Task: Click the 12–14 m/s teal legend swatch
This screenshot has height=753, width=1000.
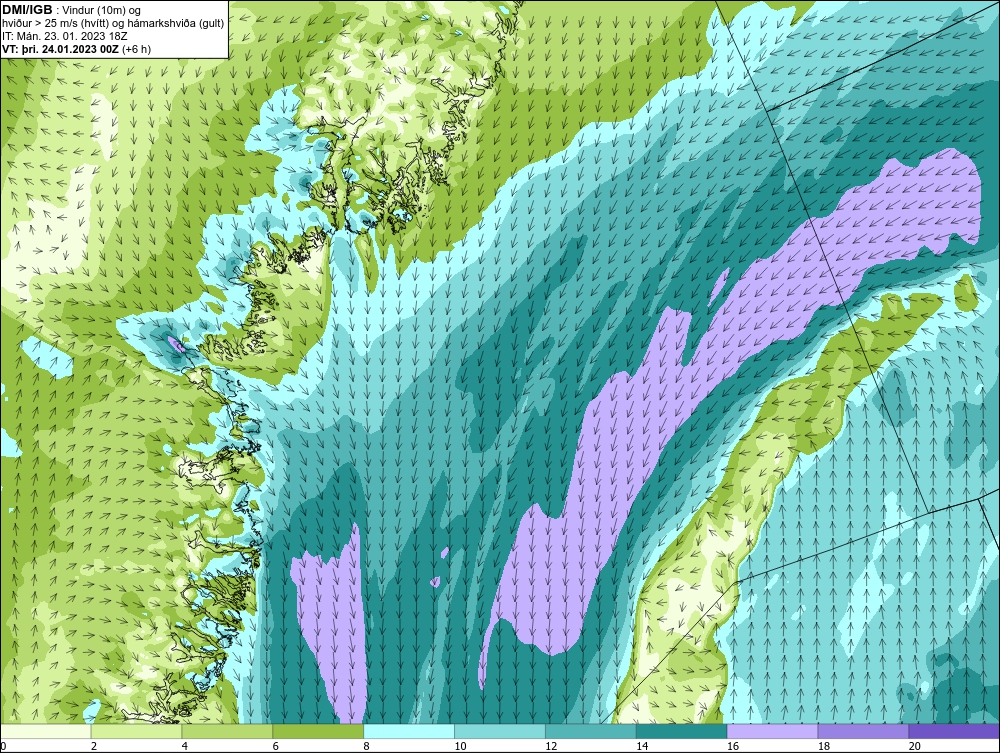Action: tap(591, 731)
